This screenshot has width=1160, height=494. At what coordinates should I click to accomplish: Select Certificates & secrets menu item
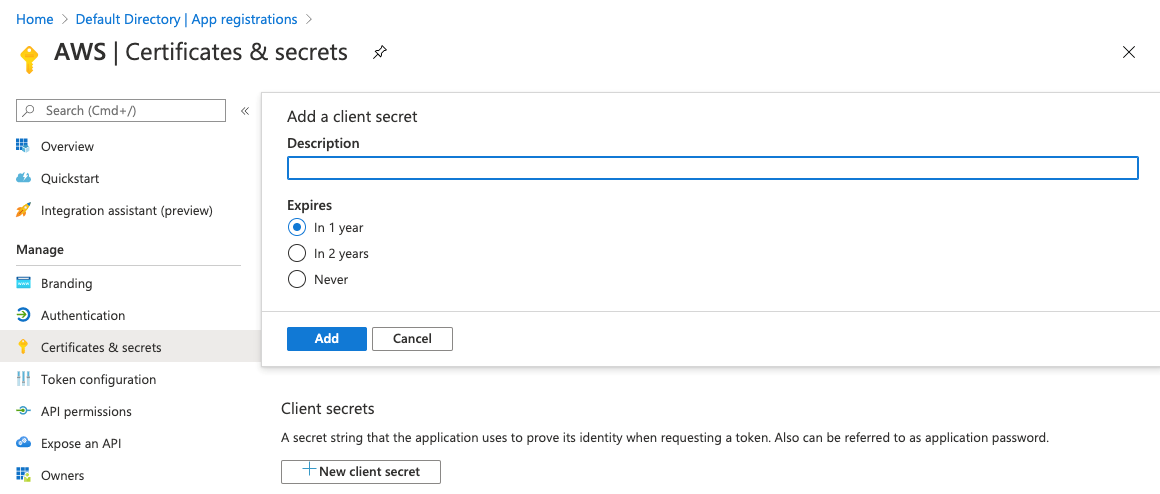[x=130, y=347]
